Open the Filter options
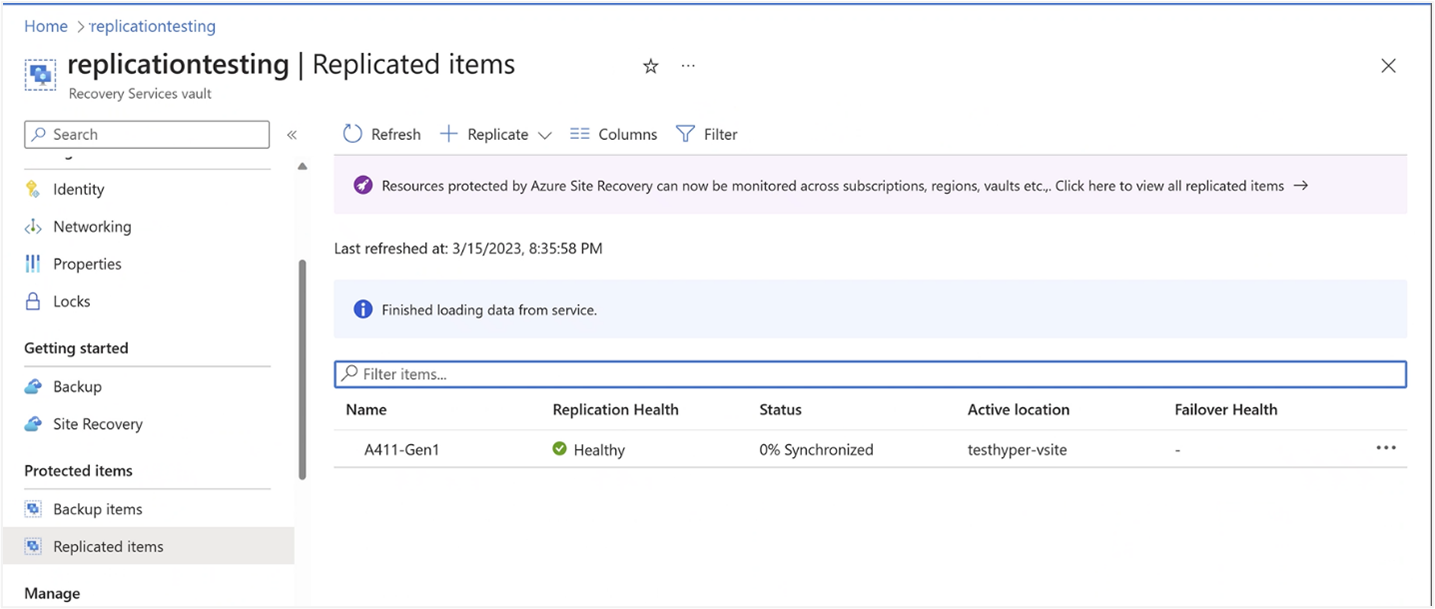This screenshot has height=609, width=1435. [707, 134]
